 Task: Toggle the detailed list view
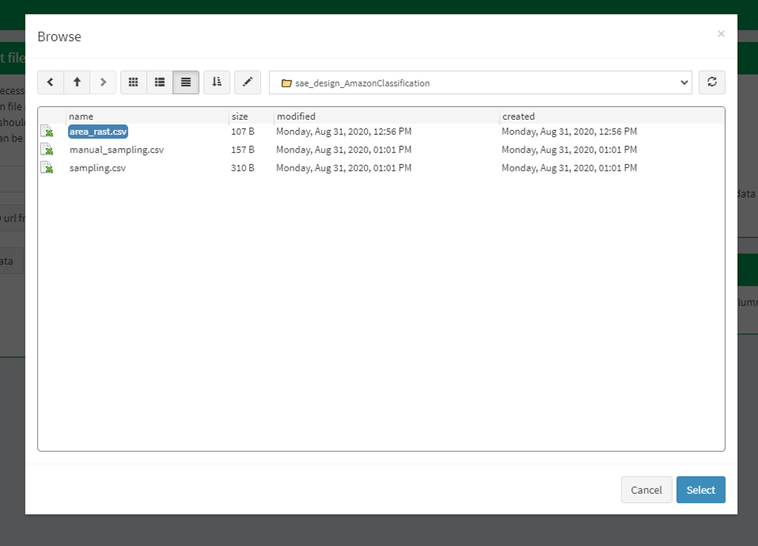tap(186, 82)
